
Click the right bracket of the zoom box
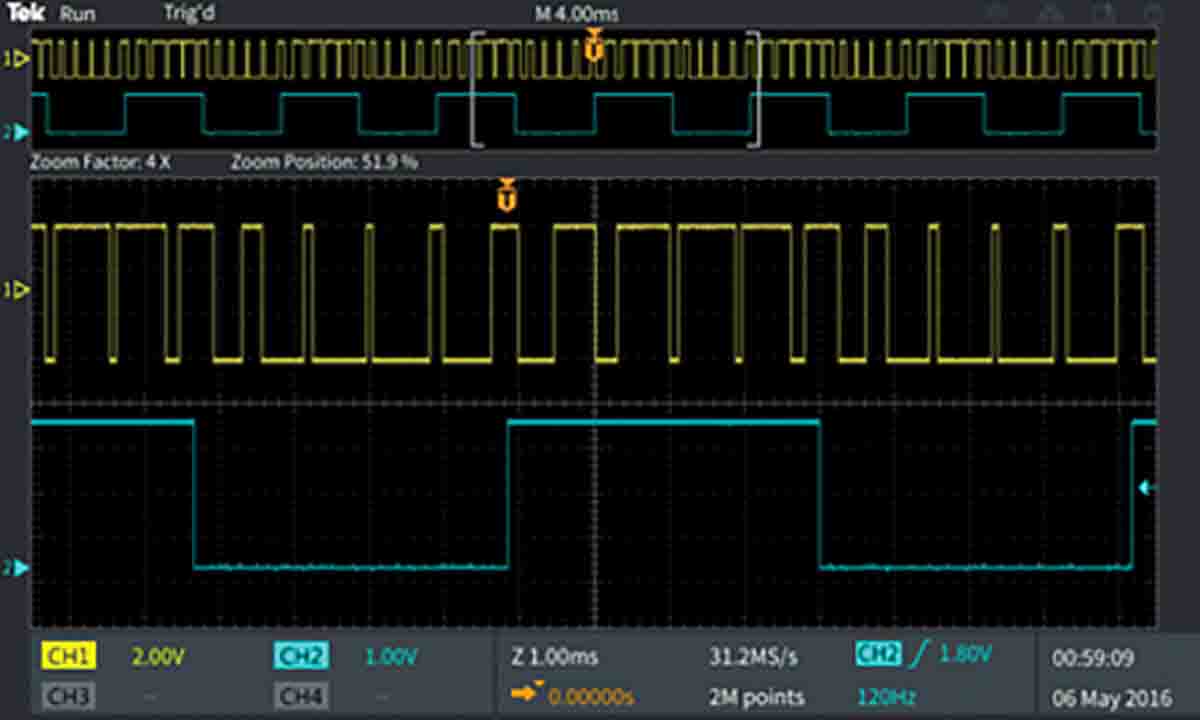click(x=756, y=90)
